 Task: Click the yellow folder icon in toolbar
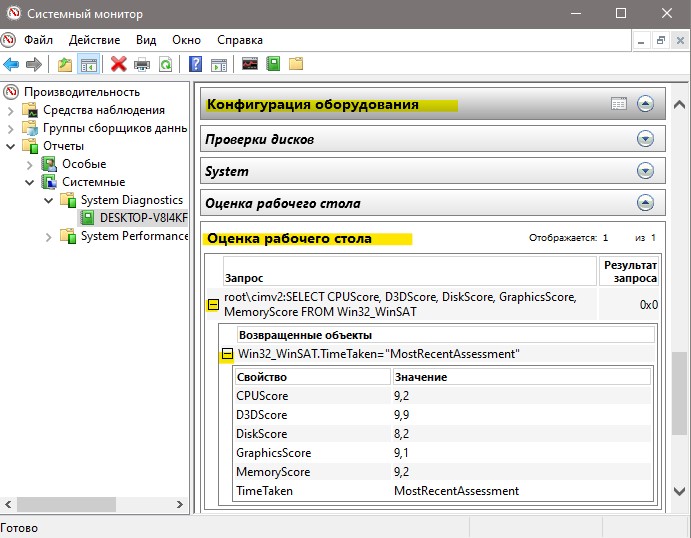[296, 64]
